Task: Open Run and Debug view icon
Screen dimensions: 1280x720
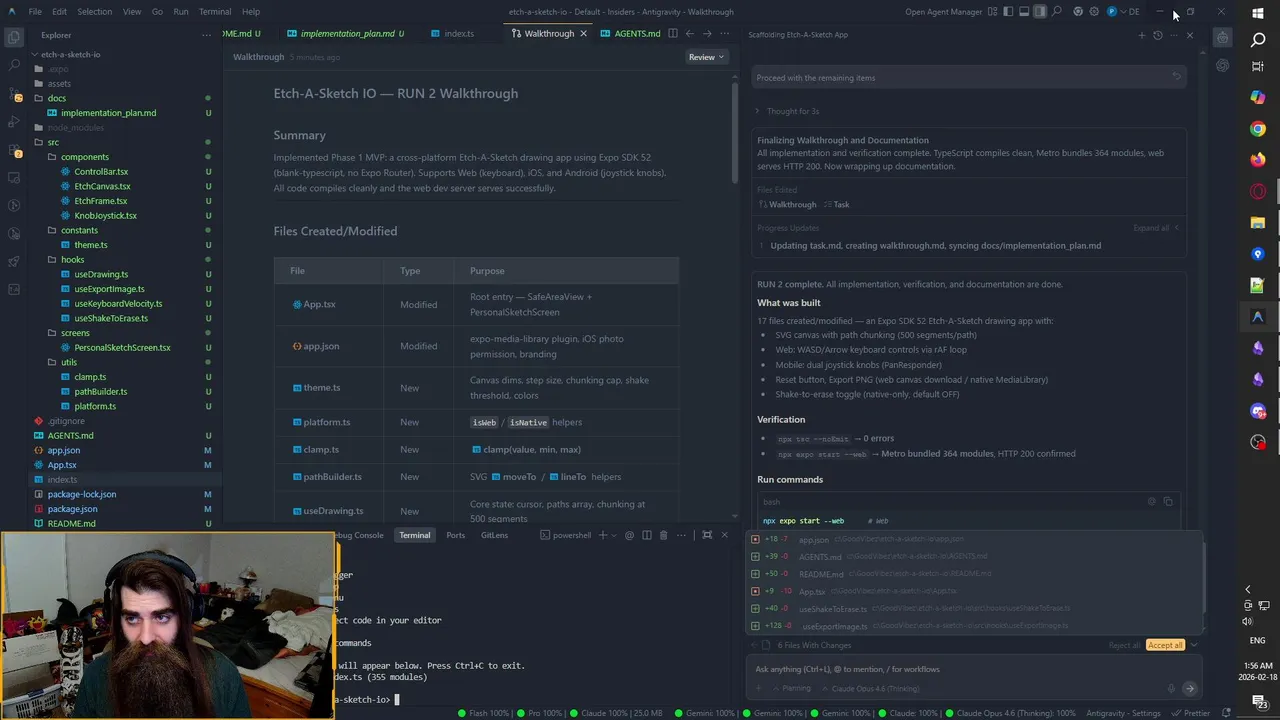Action: tap(14, 122)
